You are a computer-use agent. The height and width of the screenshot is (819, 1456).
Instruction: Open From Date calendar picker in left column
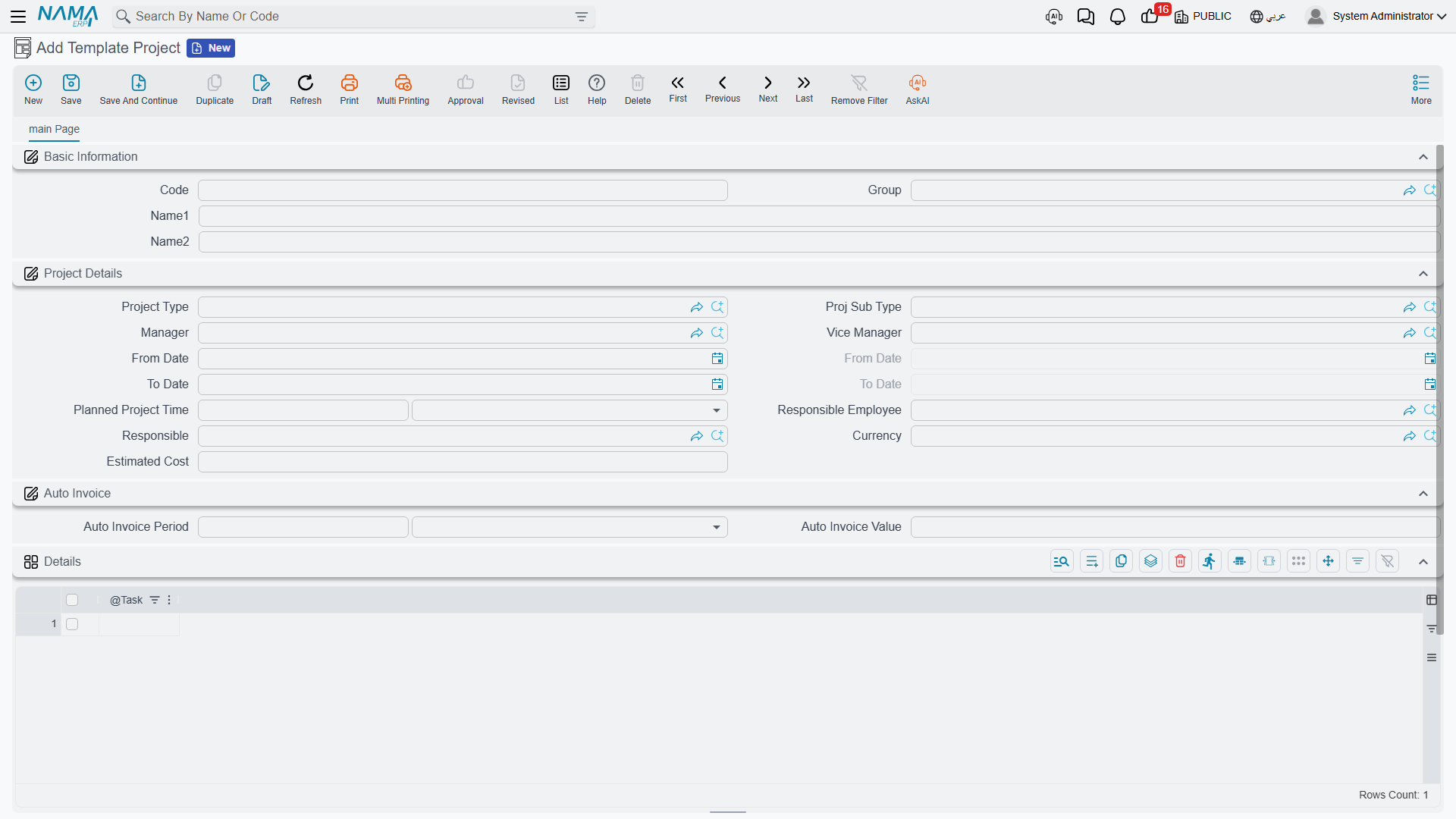click(x=717, y=359)
